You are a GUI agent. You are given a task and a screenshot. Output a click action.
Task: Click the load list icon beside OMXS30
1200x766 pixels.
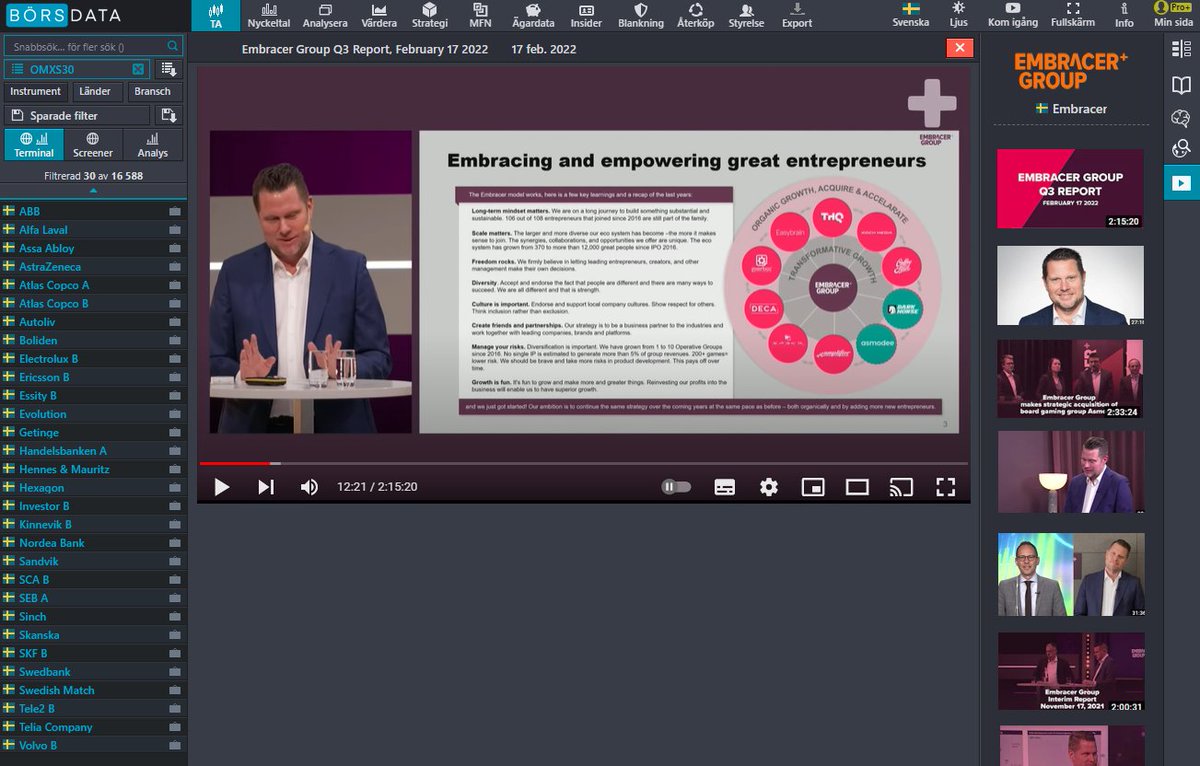[x=168, y=69]
